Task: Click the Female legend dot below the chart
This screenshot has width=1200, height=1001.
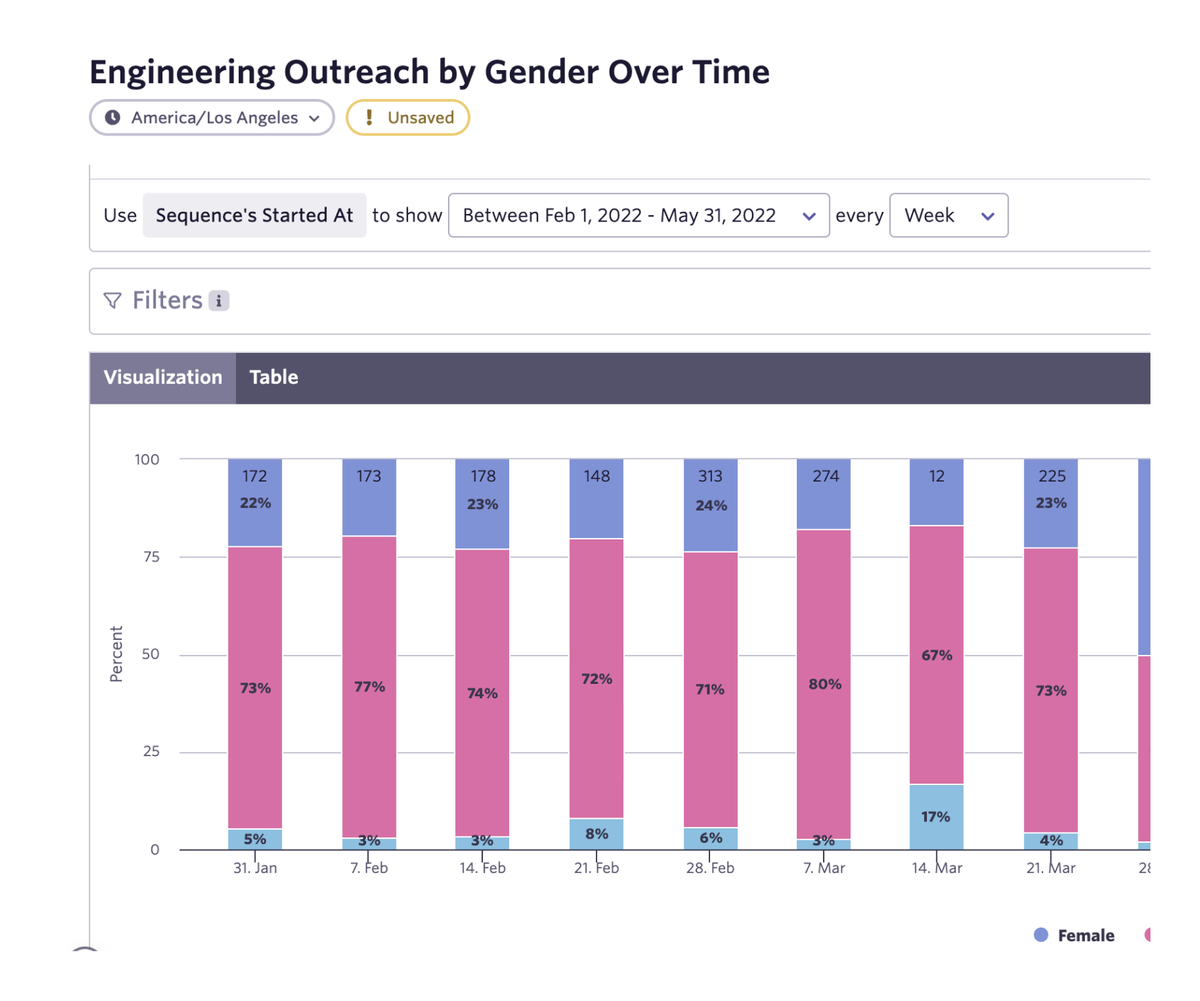Action: tap(1040, 935)
